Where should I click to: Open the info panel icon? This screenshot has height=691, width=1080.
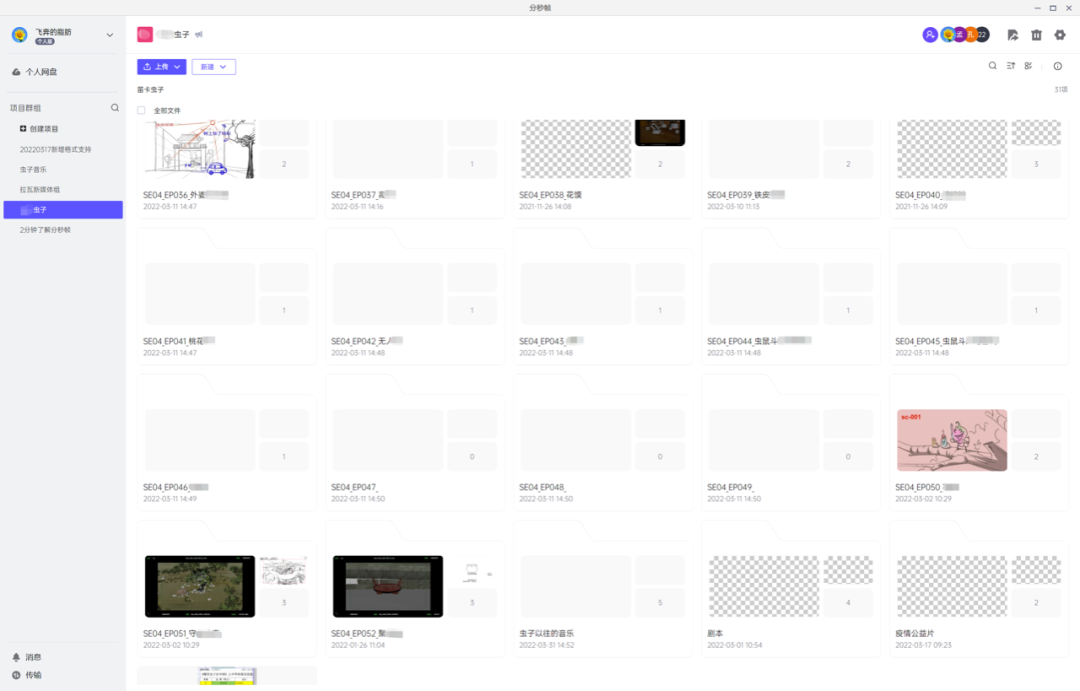click(1058, 66)
